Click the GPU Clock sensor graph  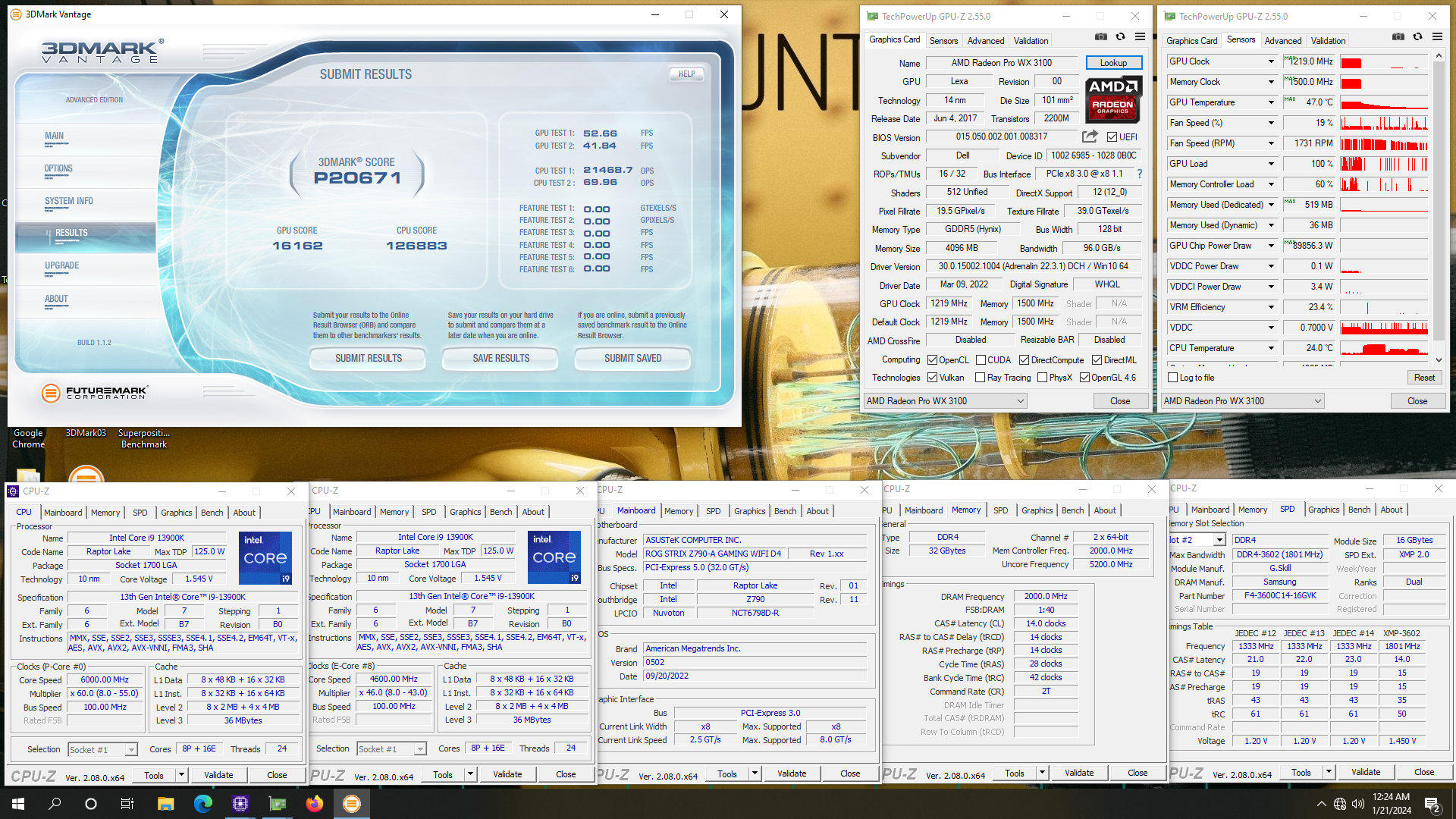pos(1384,61)
